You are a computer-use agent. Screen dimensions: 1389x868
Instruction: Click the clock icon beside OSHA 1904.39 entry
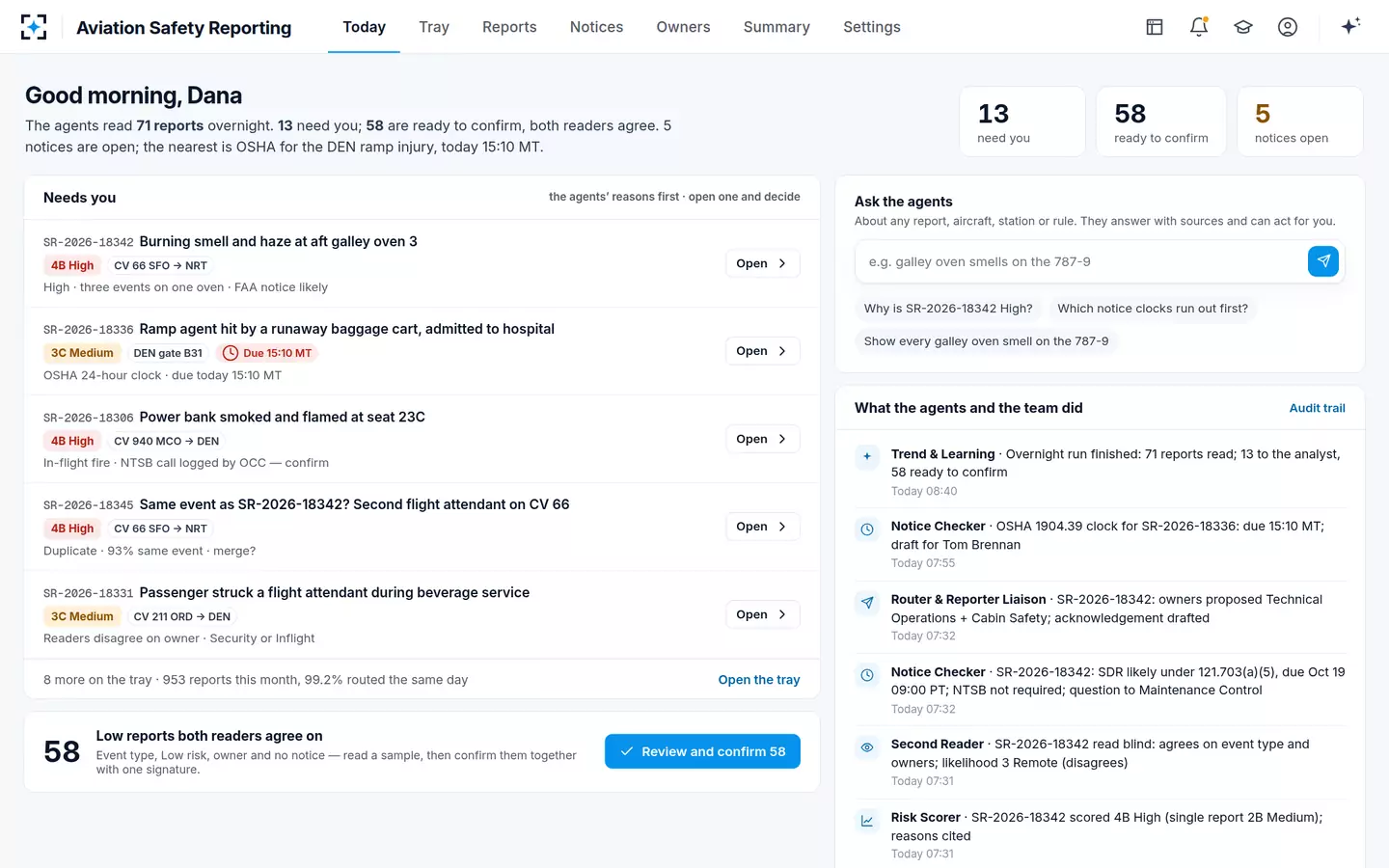point(867,529)
